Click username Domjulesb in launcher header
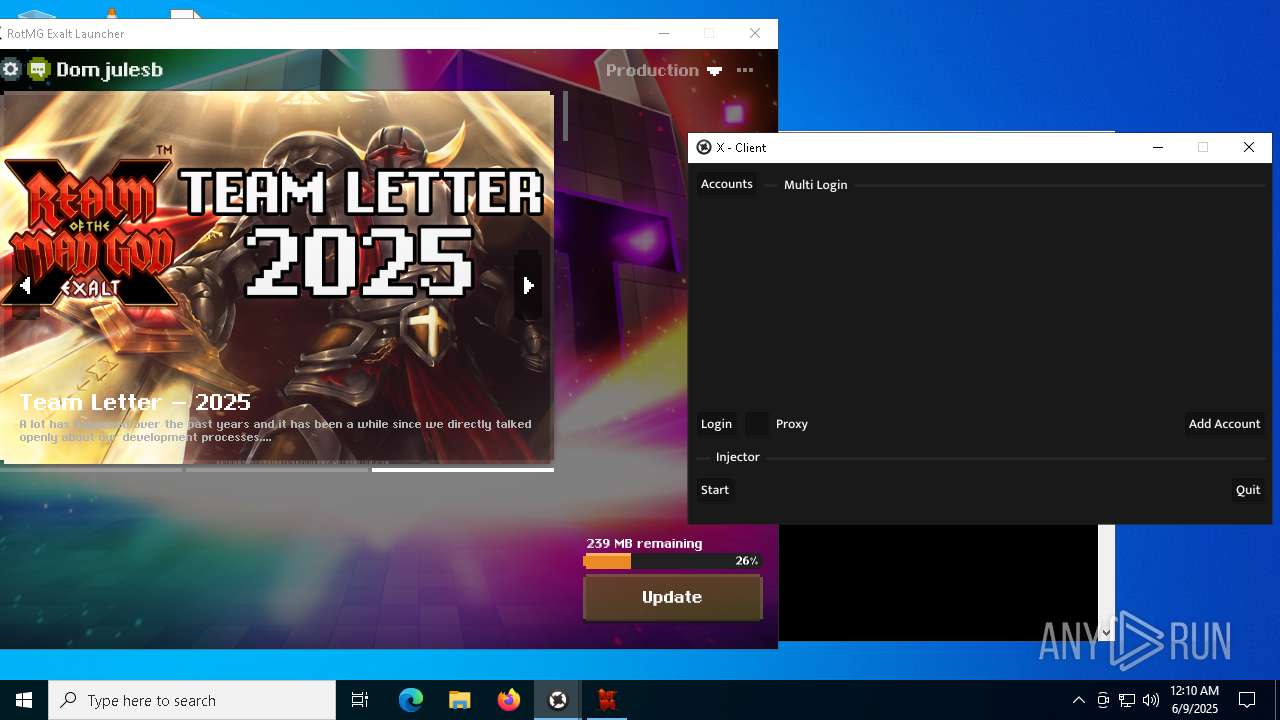 tap(109, 69)
